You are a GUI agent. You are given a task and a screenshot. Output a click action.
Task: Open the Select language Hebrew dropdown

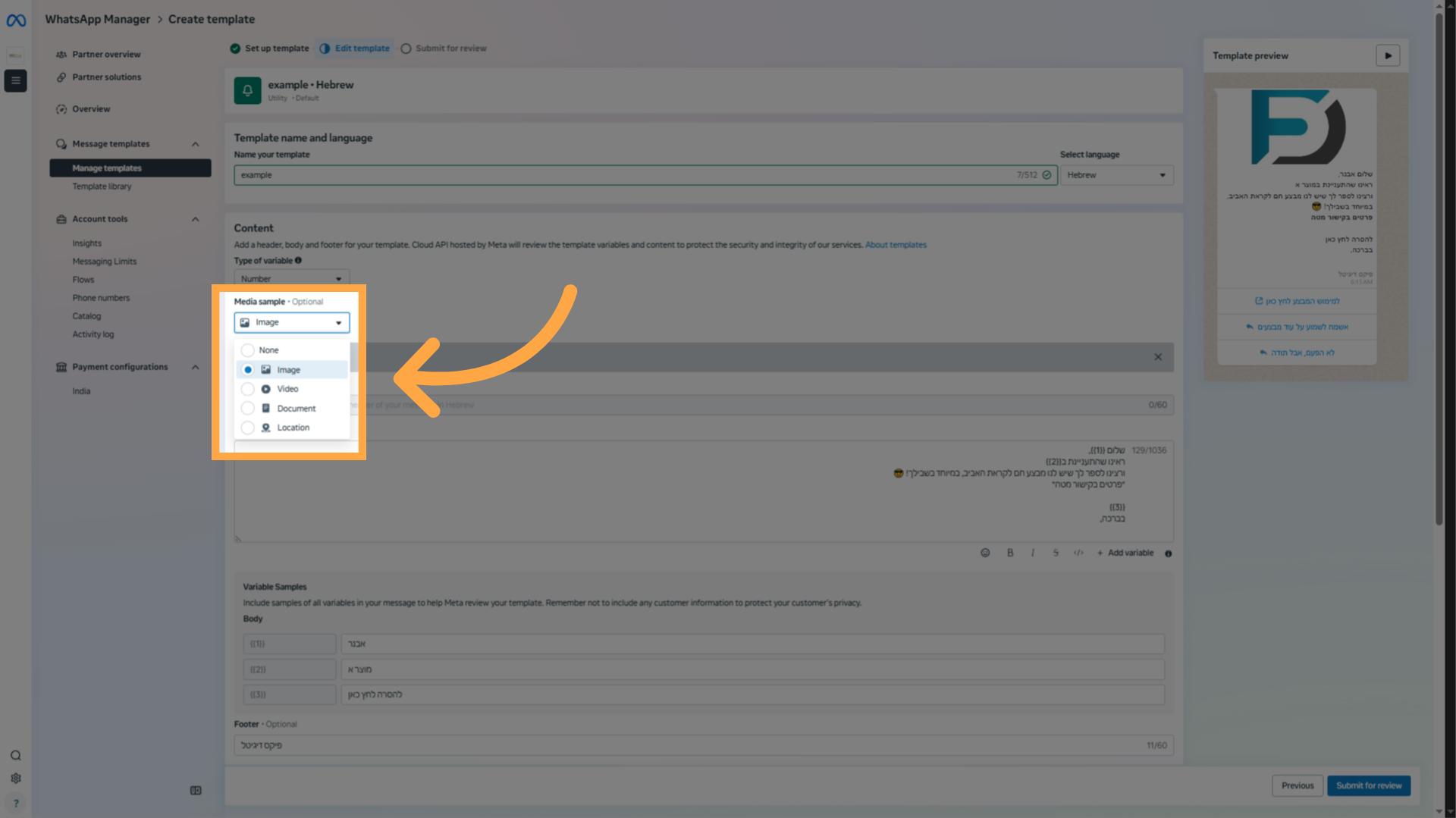(1116, 175)
